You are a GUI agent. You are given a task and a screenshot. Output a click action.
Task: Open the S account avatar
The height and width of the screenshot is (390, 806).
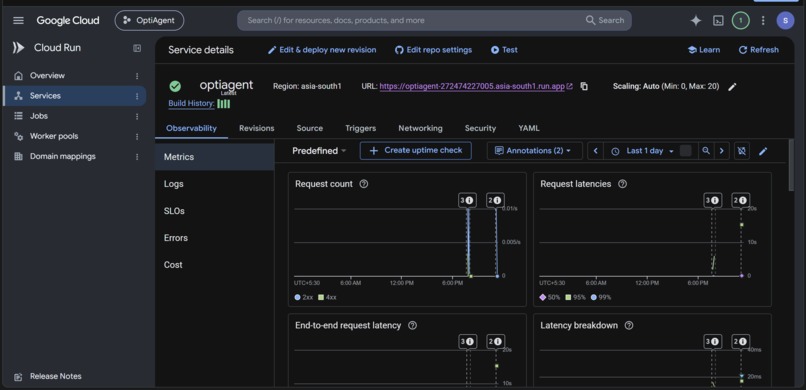click(785, 21)
